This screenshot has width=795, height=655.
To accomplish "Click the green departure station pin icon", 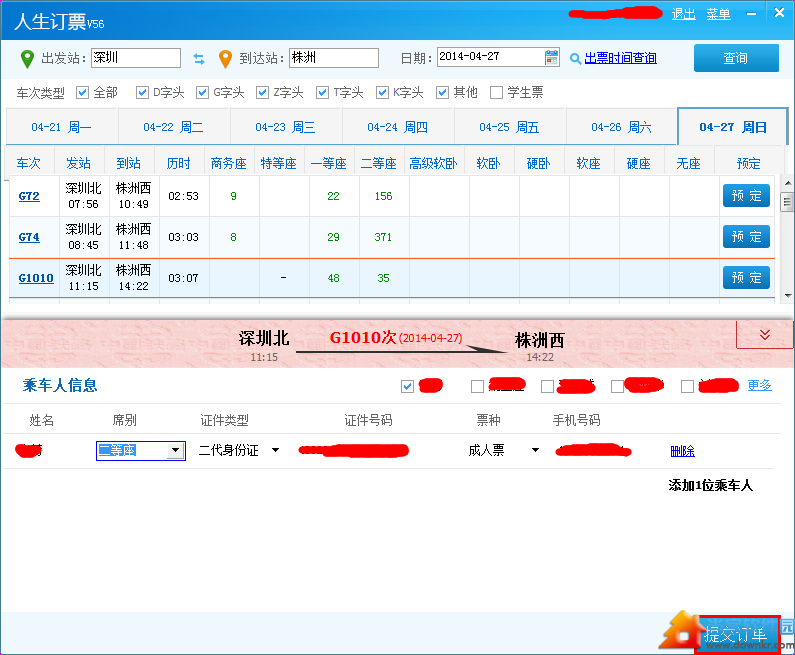I will click(28, 58).
